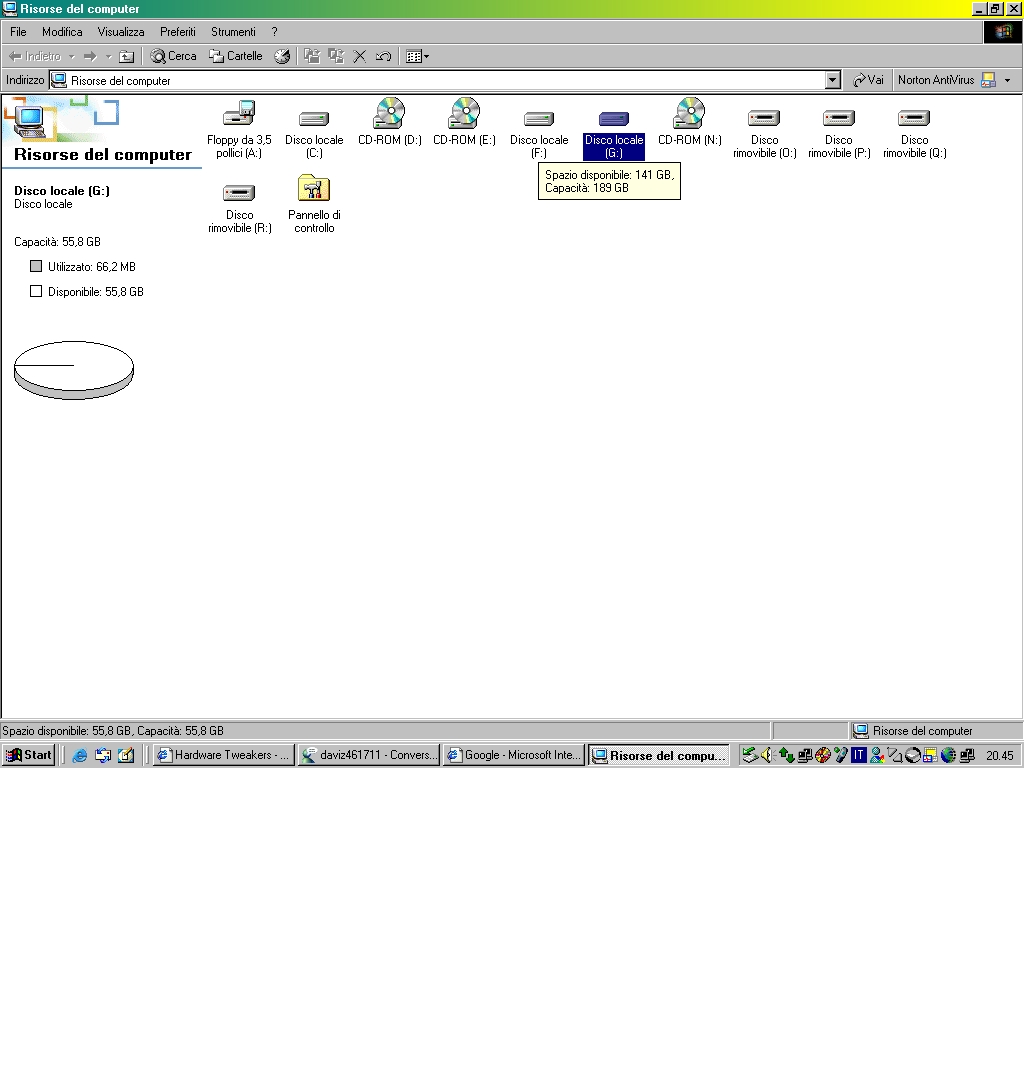Viewport: 1024px width, 1076px height.
Task: Click the volume speaker tray icon
Action: pyautogui.click(x=767, y=755)
